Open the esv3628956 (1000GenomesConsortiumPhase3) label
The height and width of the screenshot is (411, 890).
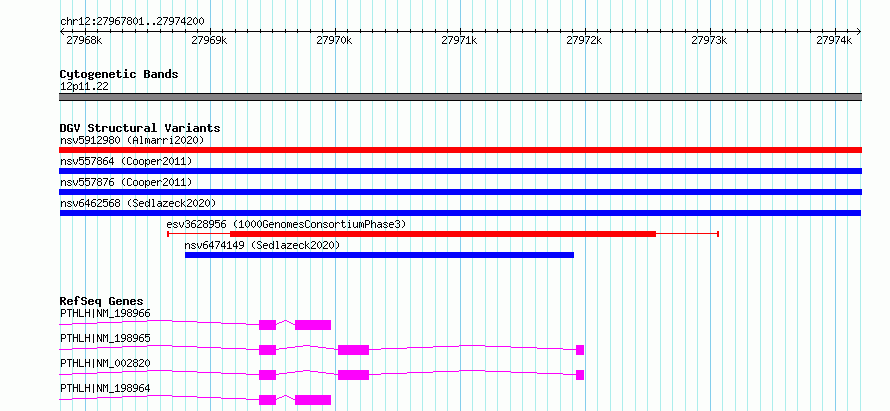286,224
